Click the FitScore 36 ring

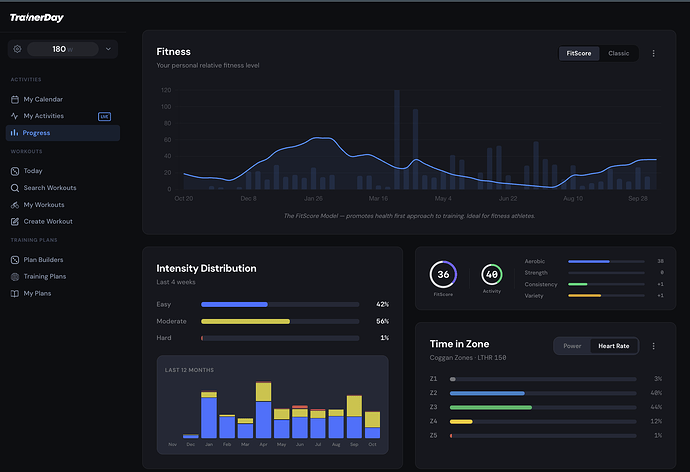[443, 274]
